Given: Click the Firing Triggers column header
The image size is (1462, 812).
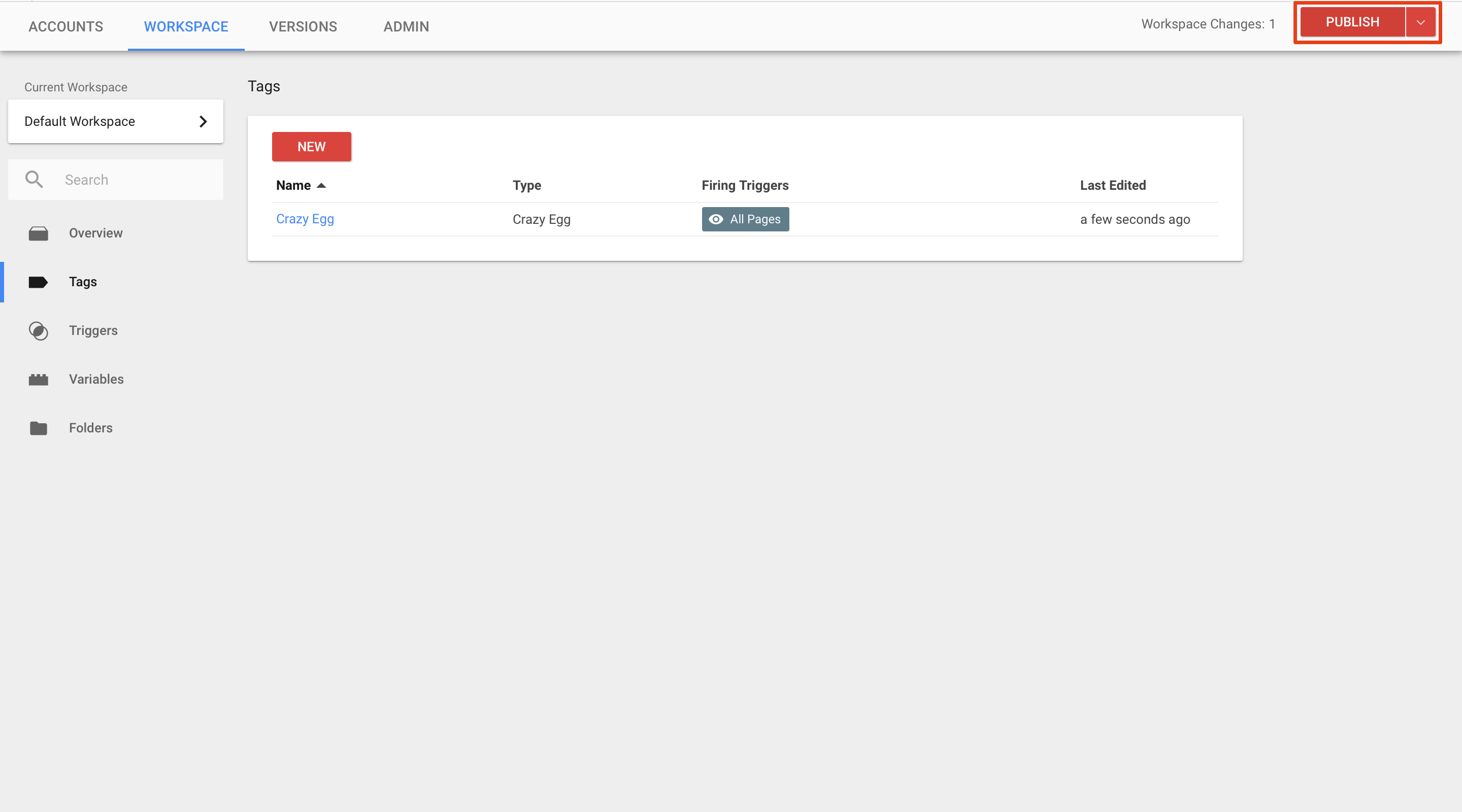Looking at the screenshot, I should (x=745, y=186).
